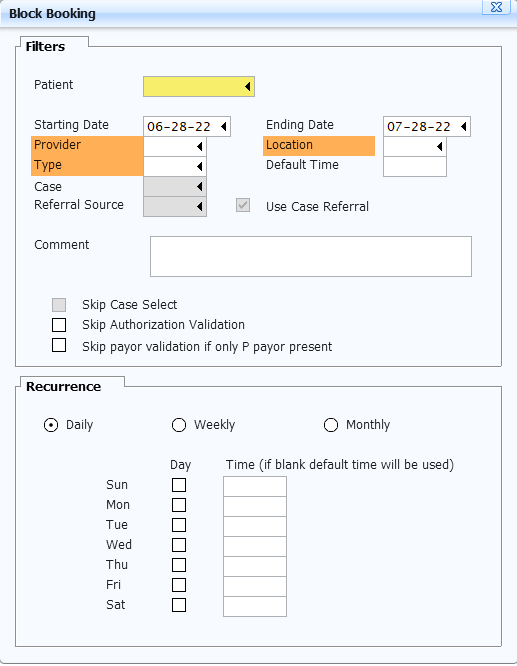Select the Daily recurrence radio button
The image size is (517, 666).
click(51, 425)
